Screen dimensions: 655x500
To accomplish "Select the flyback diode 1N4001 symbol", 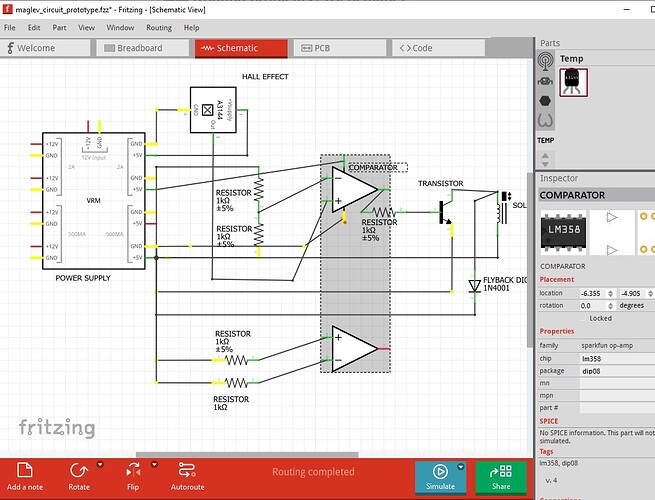I will coord(475,286).
